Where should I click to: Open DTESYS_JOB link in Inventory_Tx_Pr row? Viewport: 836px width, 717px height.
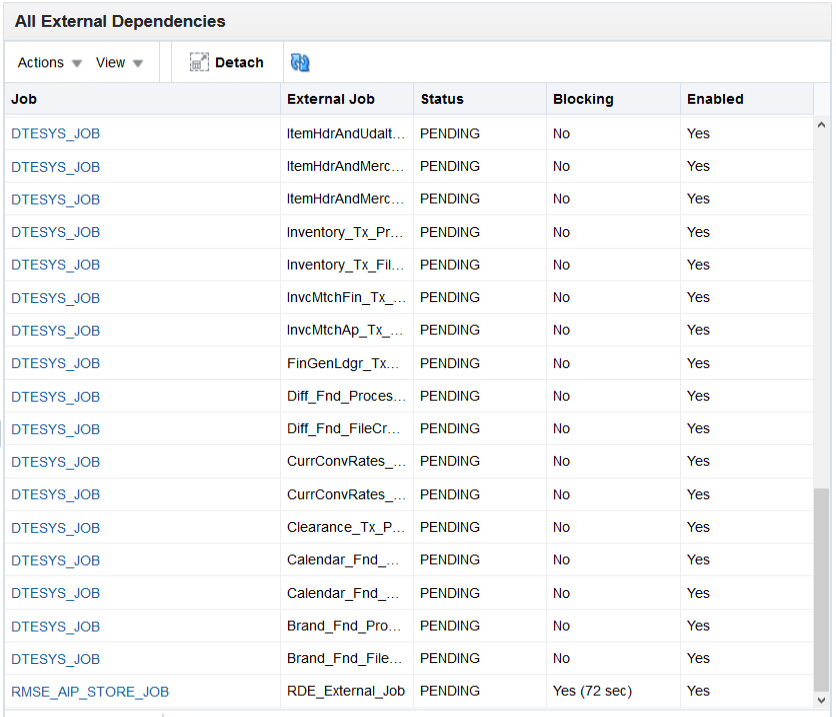coord(55,232)
